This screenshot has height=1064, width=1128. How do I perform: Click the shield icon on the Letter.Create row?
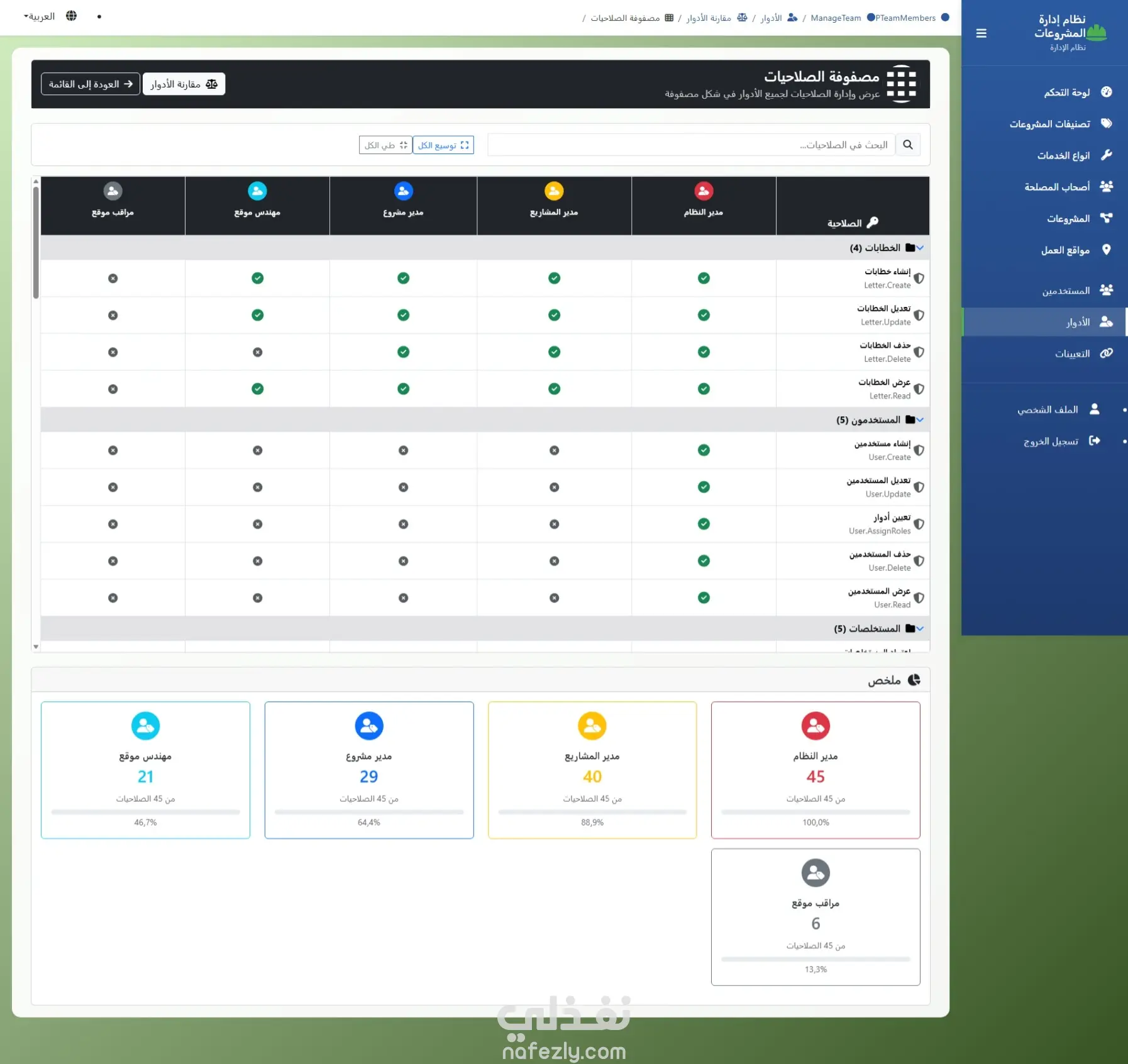(x=919, y=278)
